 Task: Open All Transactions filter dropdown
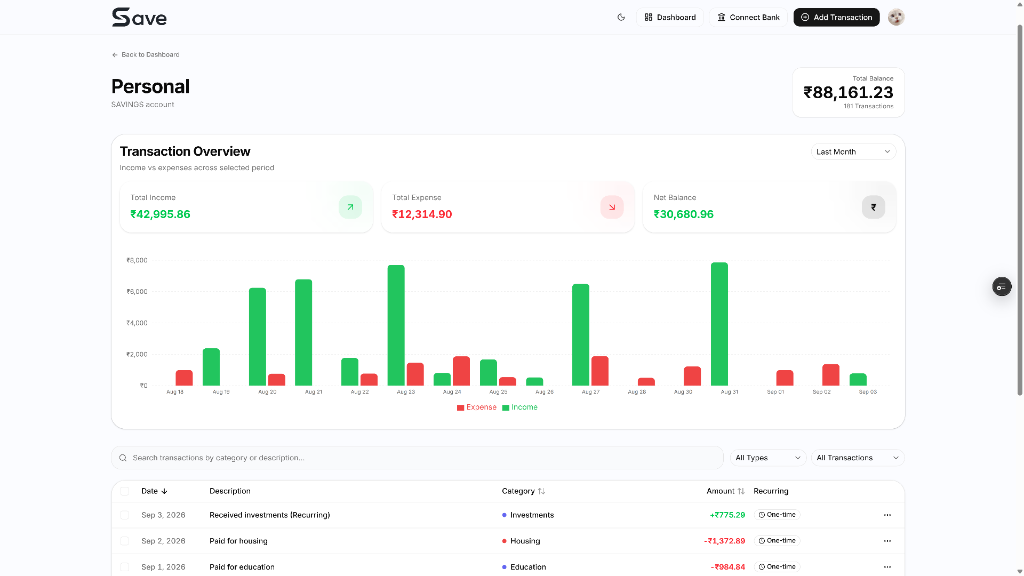pos(857,458)
